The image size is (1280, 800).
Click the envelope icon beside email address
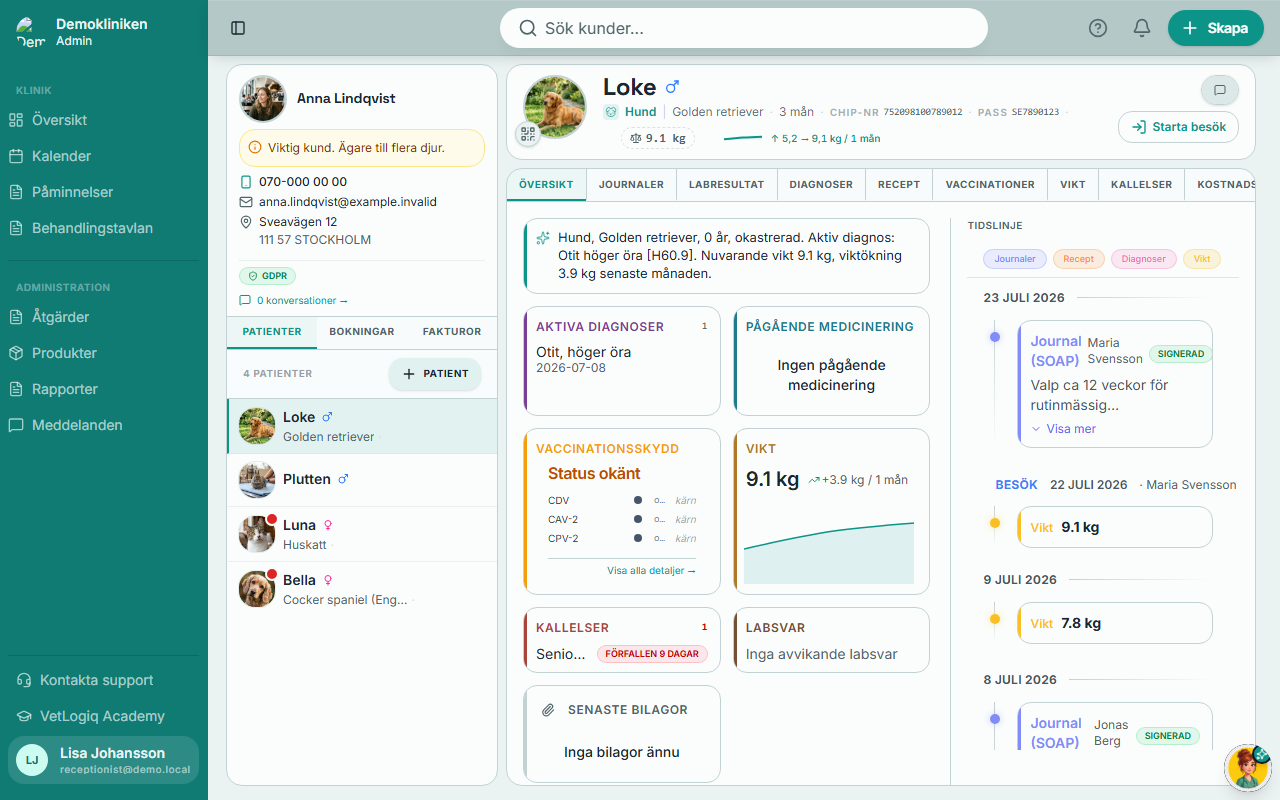coord(247,202)
